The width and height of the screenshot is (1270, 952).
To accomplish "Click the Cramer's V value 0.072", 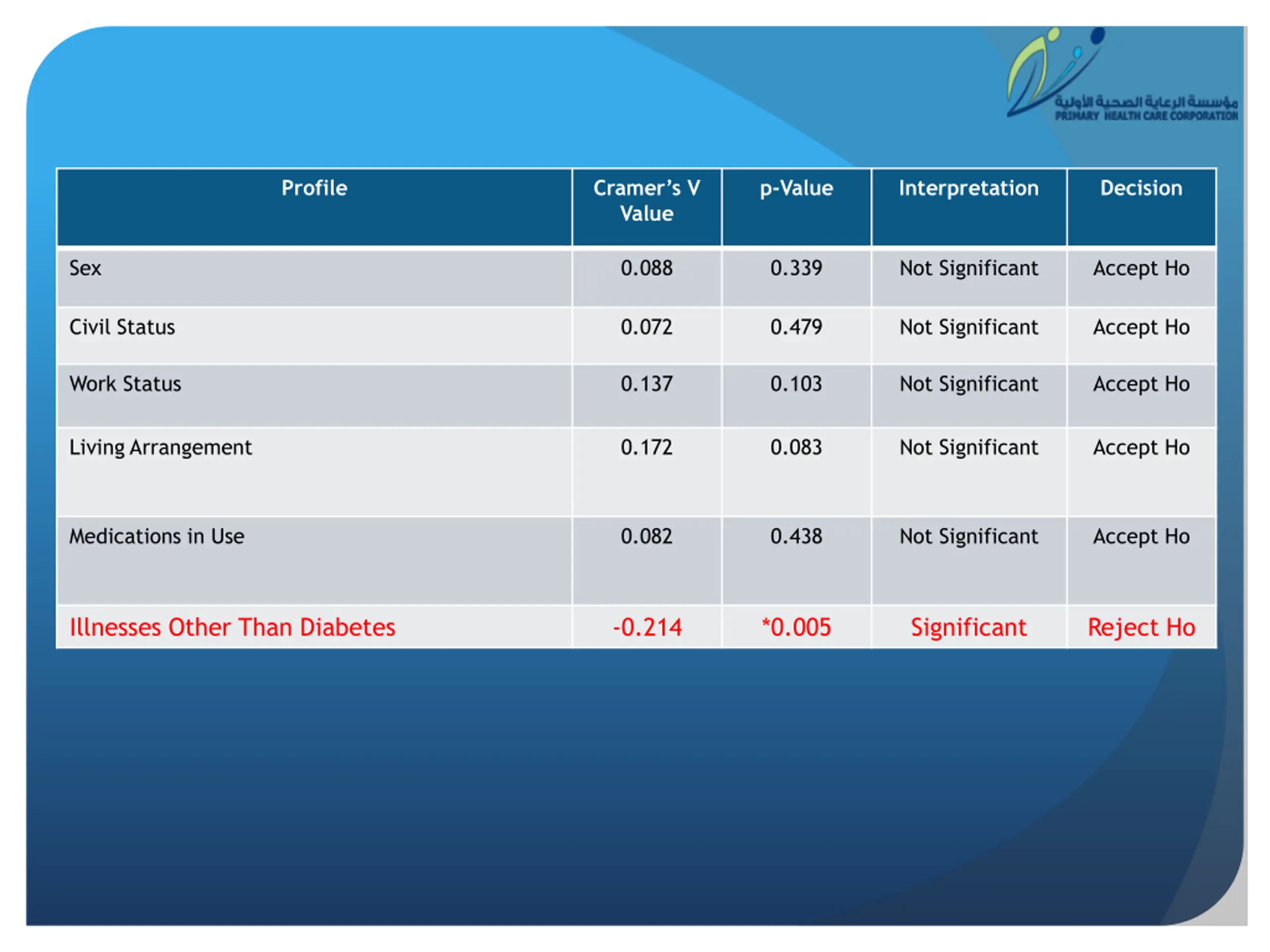I will point(646,327).
